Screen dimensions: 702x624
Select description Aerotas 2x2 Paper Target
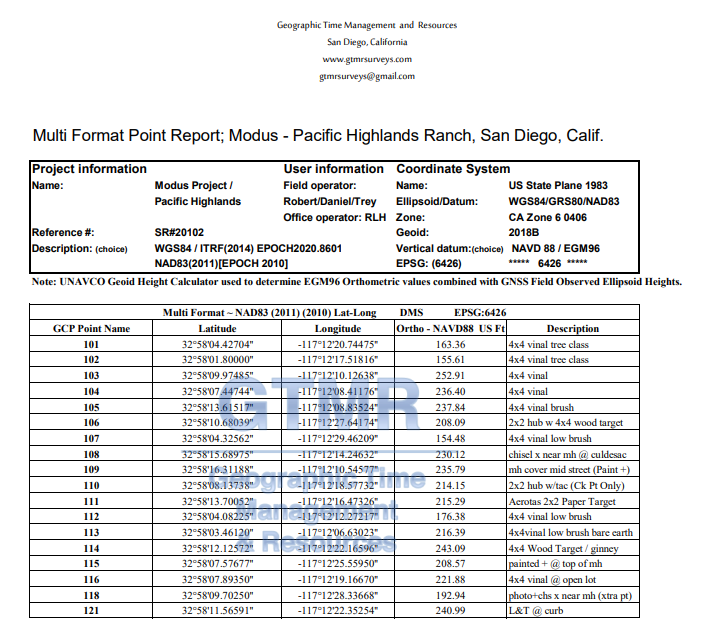pyautogui.click(x=562, y=501)
